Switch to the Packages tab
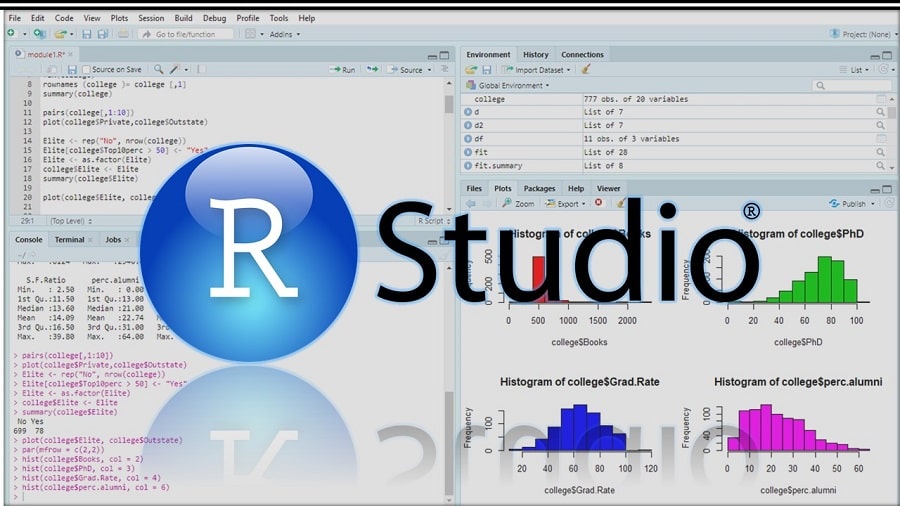This screenshot has height=506, width=900. coord(539,188)
